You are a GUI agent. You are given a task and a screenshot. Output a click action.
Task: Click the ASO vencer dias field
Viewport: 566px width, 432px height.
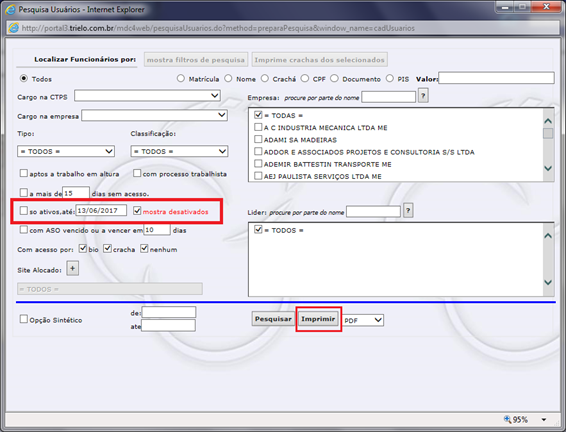pos(157,230)
